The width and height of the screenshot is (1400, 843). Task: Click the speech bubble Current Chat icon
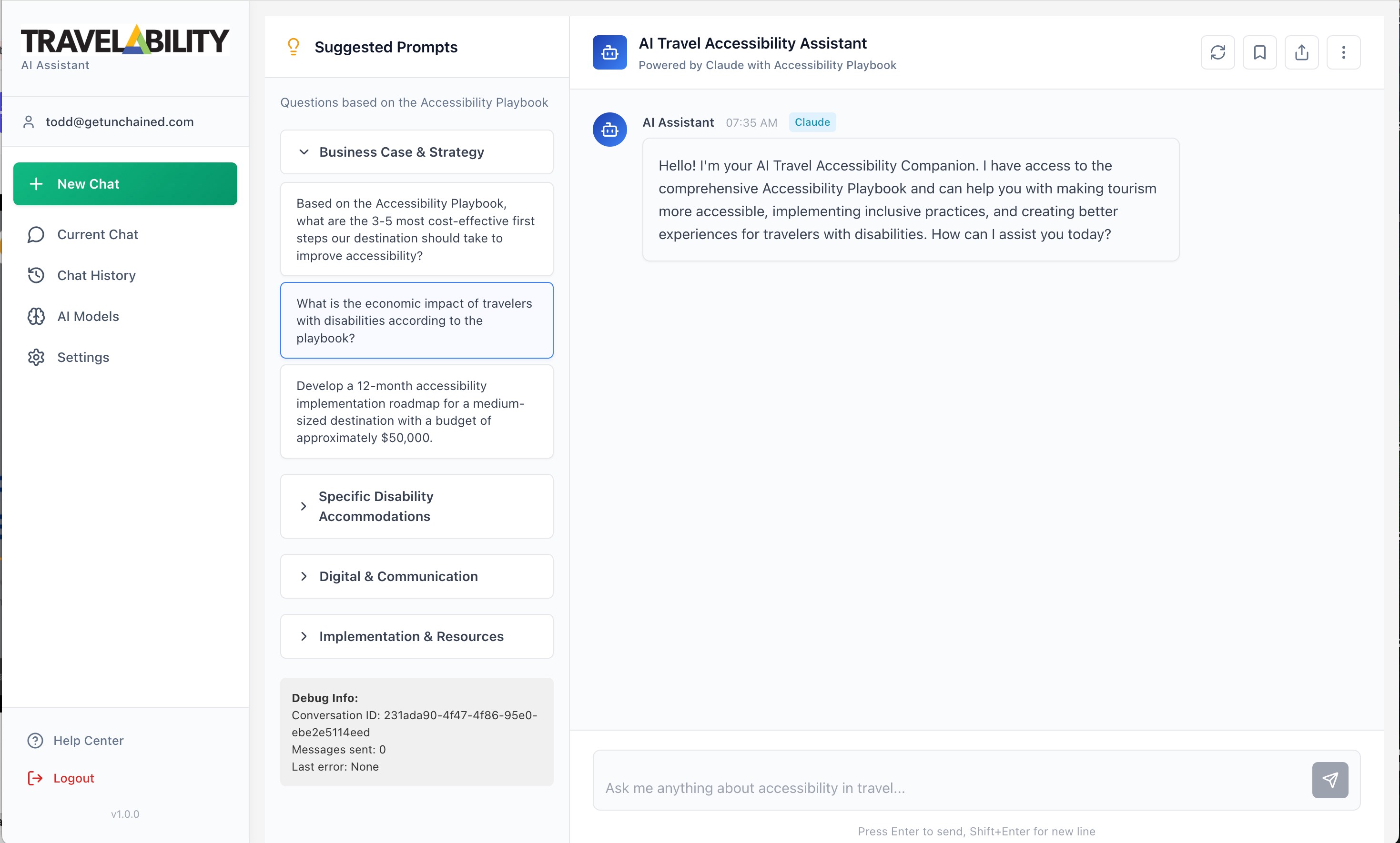[36, 235]
